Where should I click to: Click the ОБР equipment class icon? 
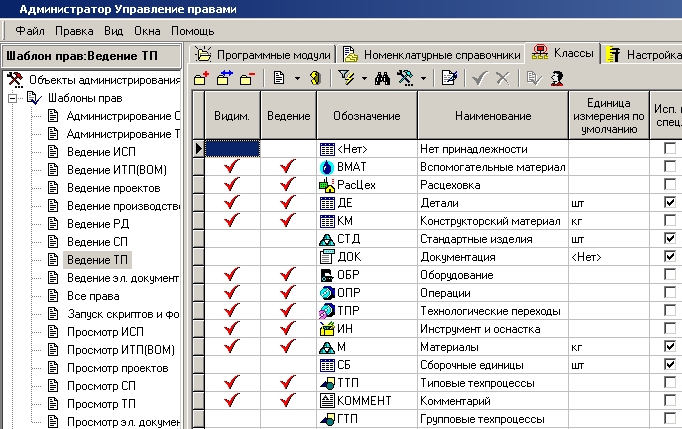pos(327,275)
